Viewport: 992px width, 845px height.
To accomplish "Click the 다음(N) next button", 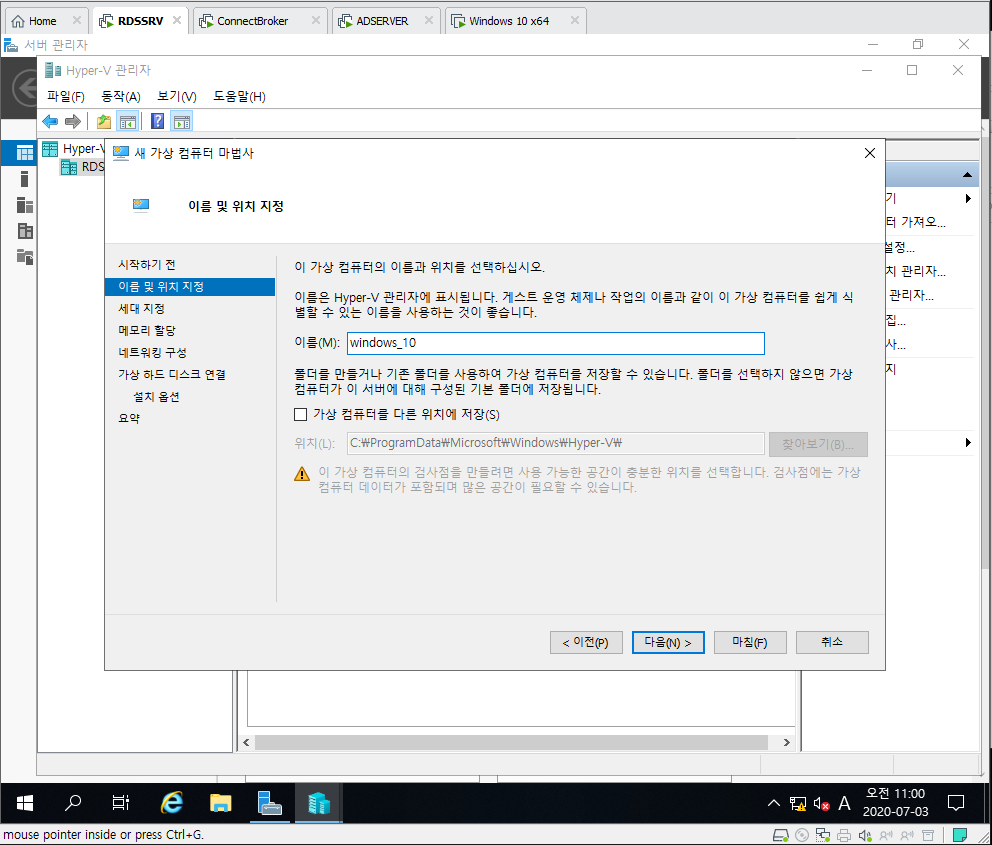I will tap(668, 642).
